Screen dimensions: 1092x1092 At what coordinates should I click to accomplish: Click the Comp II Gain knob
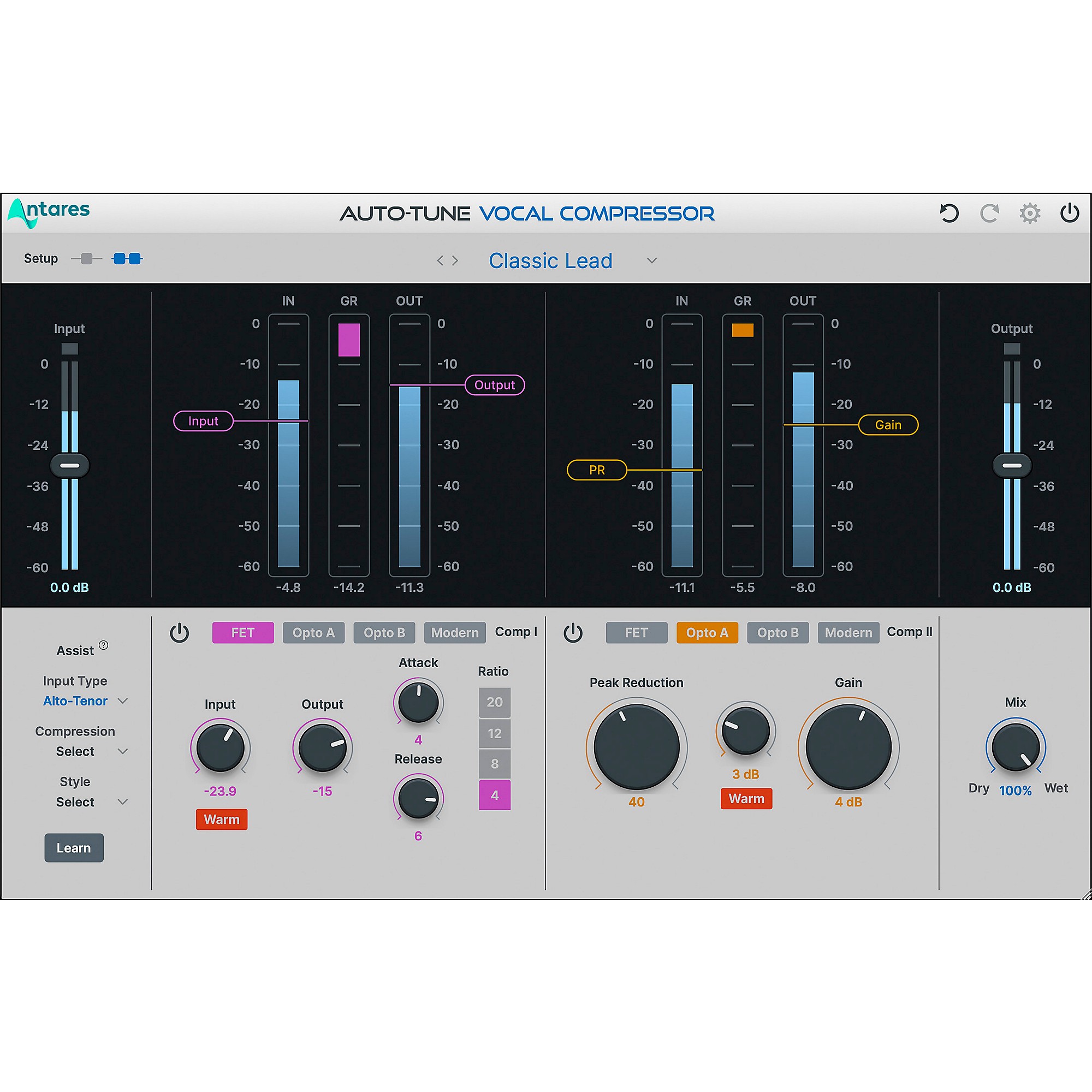848,747
